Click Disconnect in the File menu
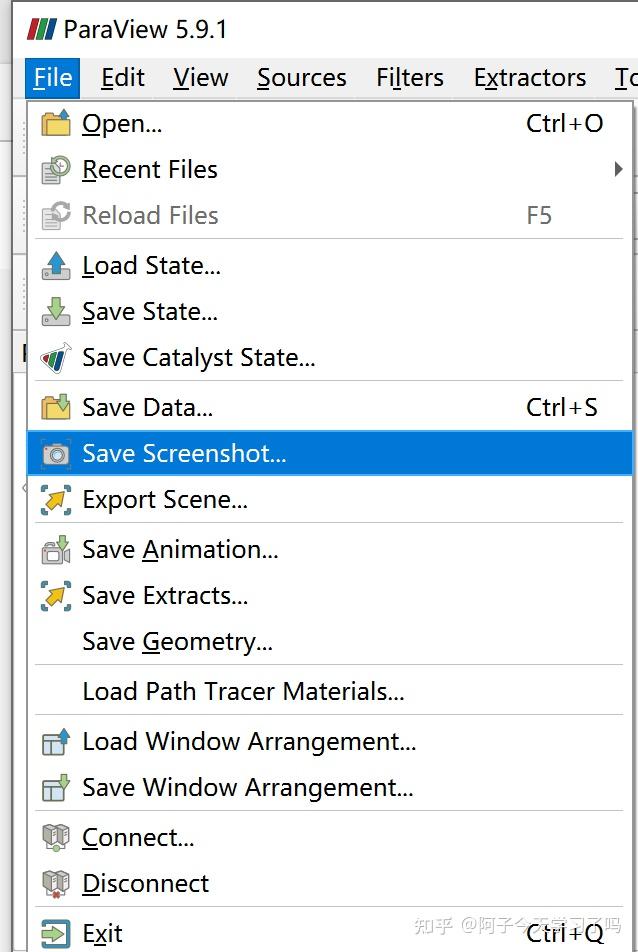 (x=145, y=884)
